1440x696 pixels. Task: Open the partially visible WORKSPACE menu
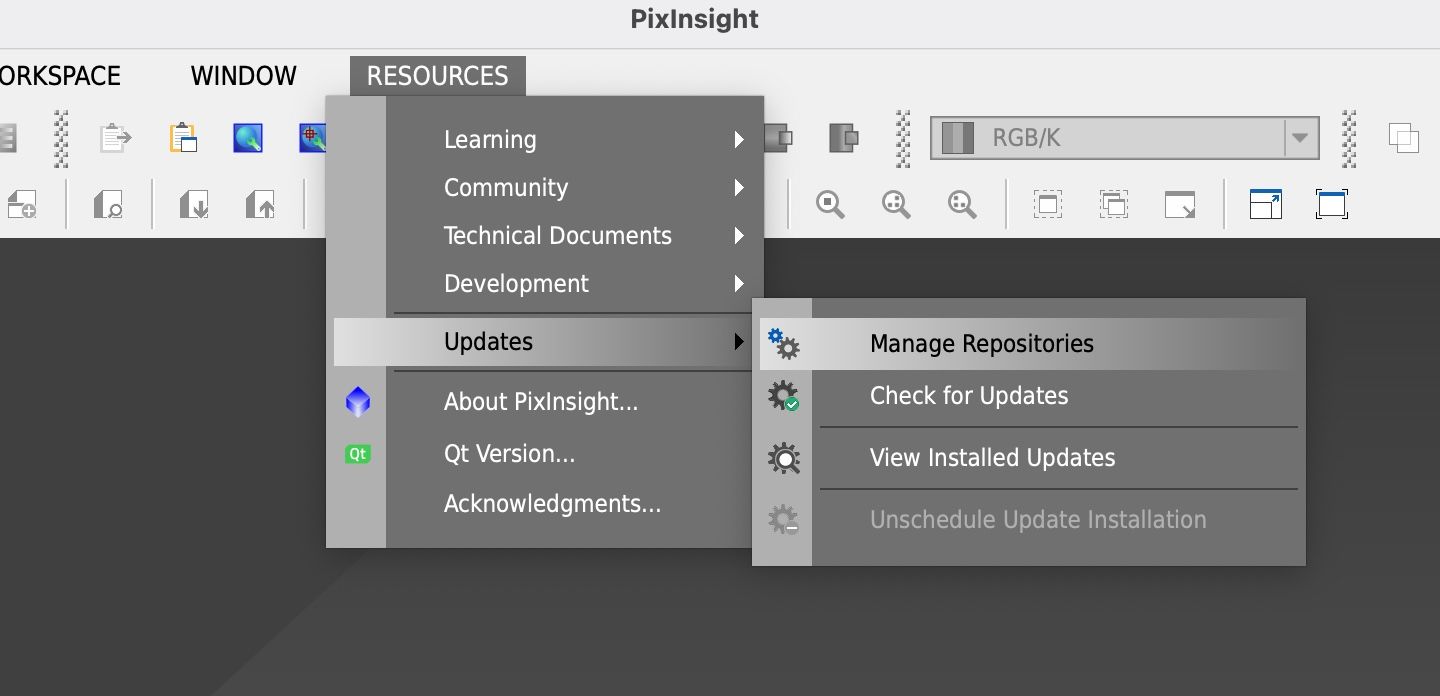click(x=60, y=76)
